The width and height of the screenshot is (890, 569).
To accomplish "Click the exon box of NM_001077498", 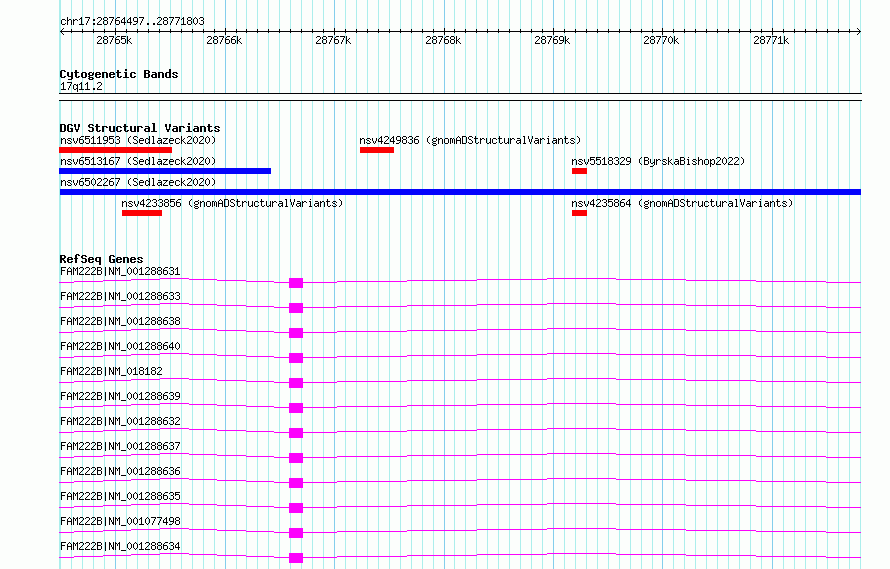I will point(296,533).
